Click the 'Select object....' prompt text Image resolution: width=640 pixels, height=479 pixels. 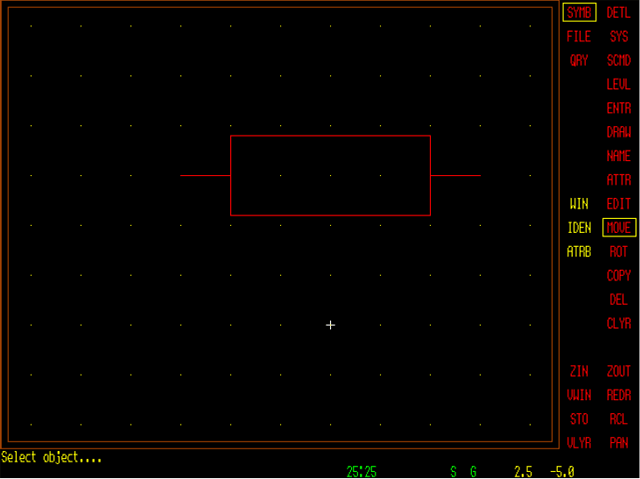point(51,458)
